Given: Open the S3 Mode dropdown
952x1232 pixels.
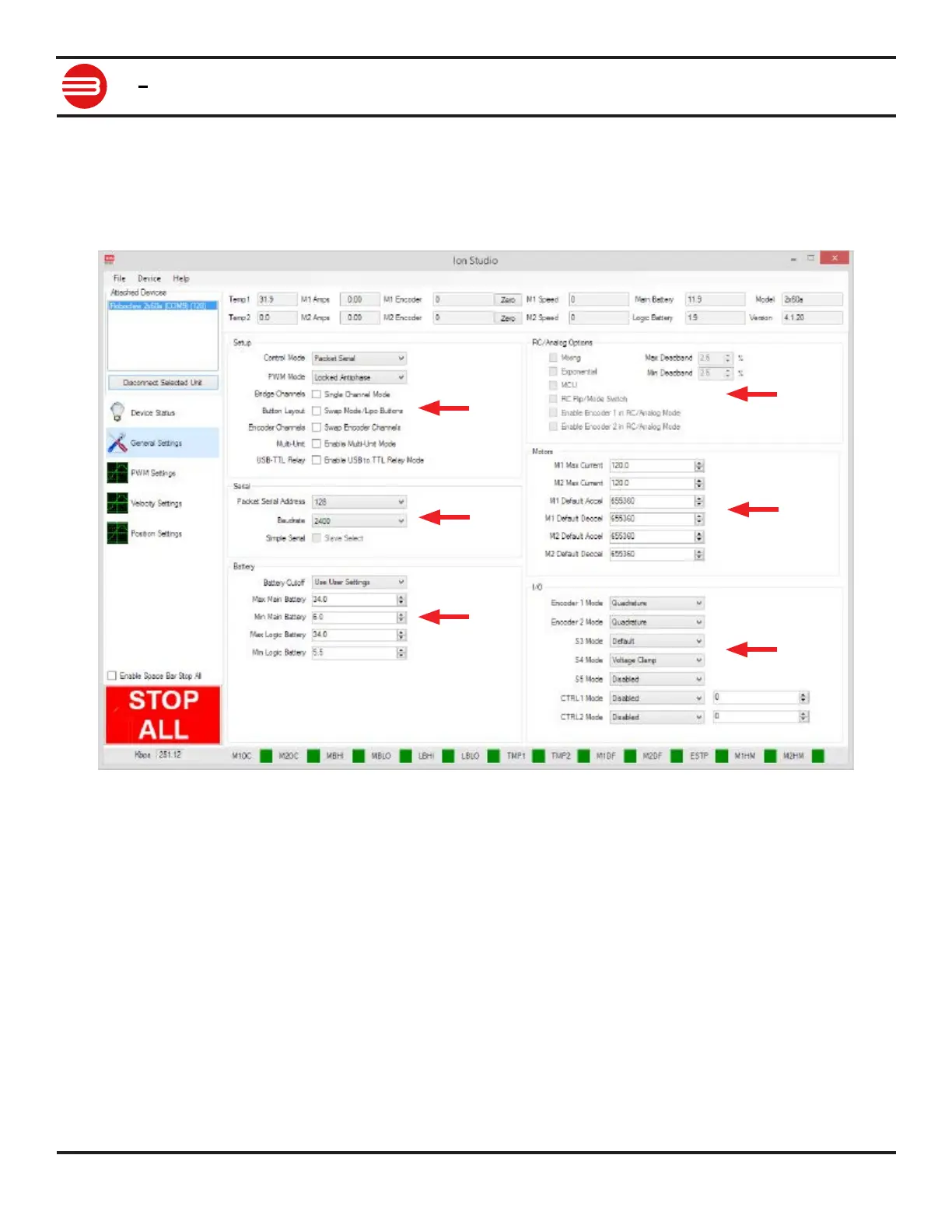Looking at the screenshot, I should coord(656,641).
